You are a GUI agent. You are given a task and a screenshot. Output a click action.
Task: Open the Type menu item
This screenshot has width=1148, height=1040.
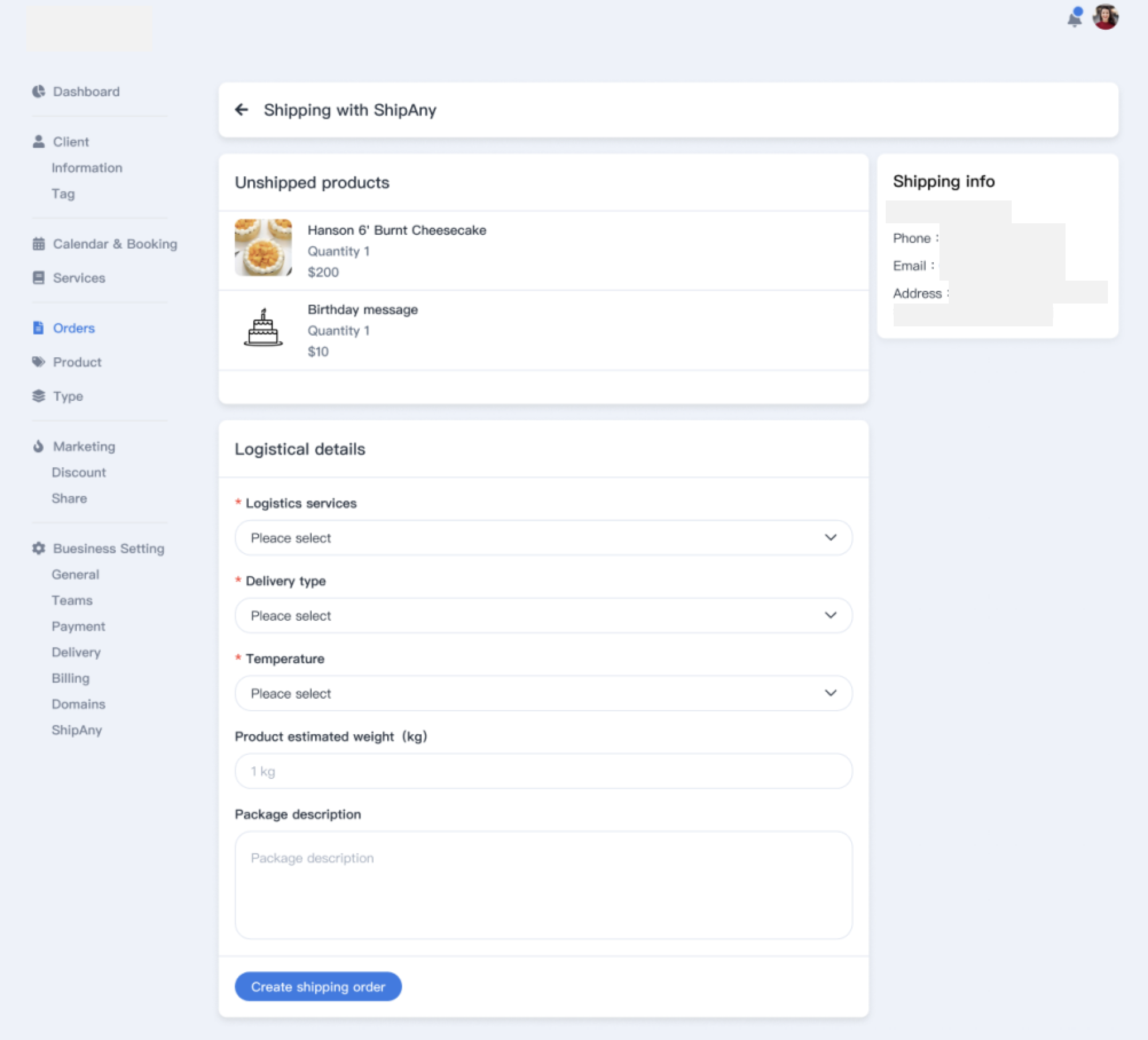pos(68,396)
